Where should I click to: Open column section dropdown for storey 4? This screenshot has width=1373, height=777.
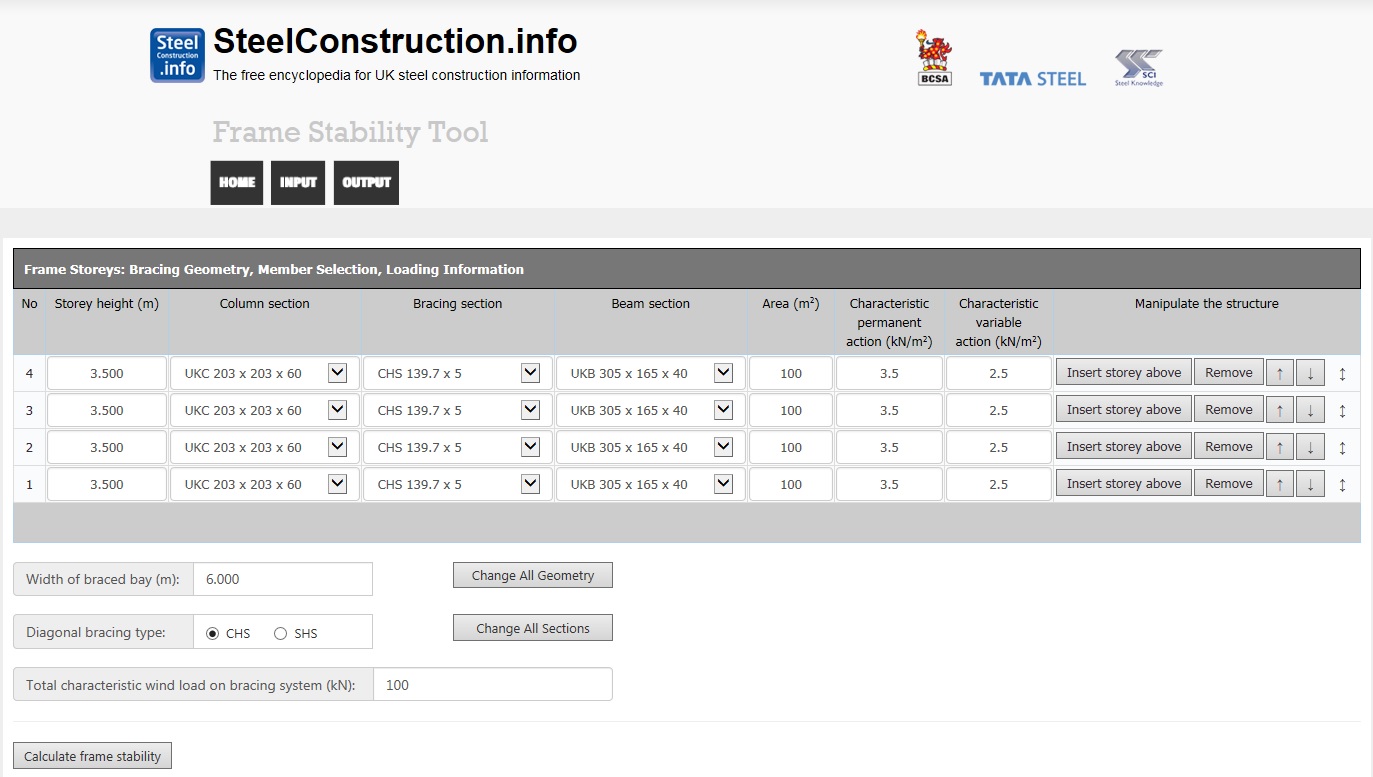pos(337,373)
